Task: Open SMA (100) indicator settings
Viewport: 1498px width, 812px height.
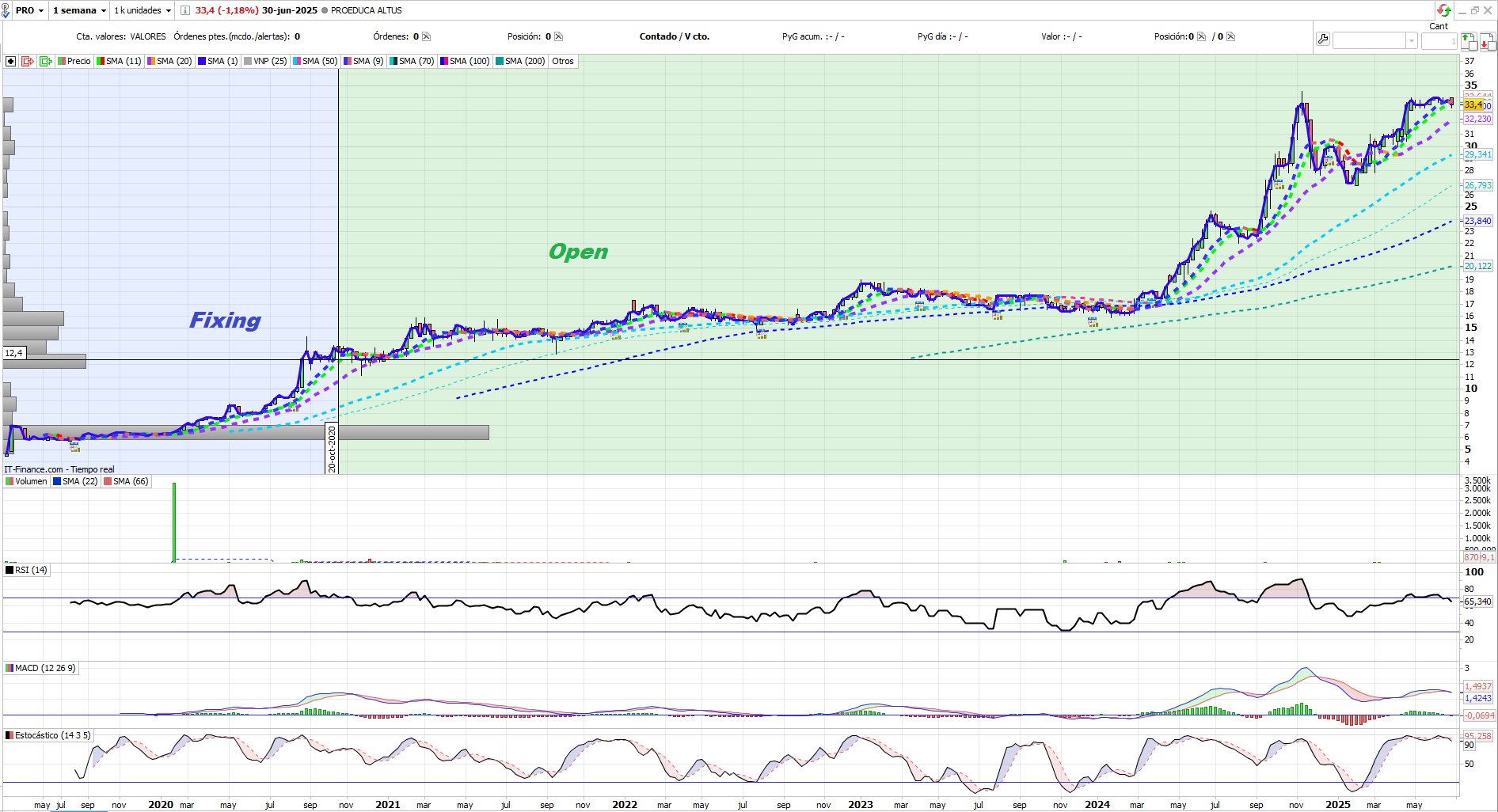Action: [x=465, y=61]
